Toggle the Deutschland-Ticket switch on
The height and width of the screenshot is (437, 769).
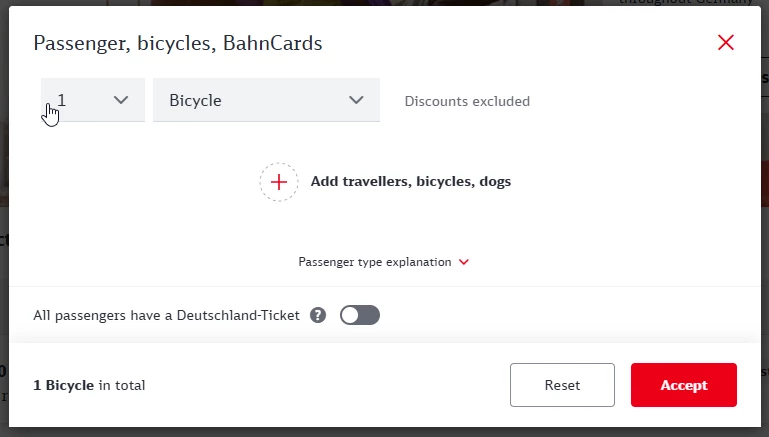point(360,316)
